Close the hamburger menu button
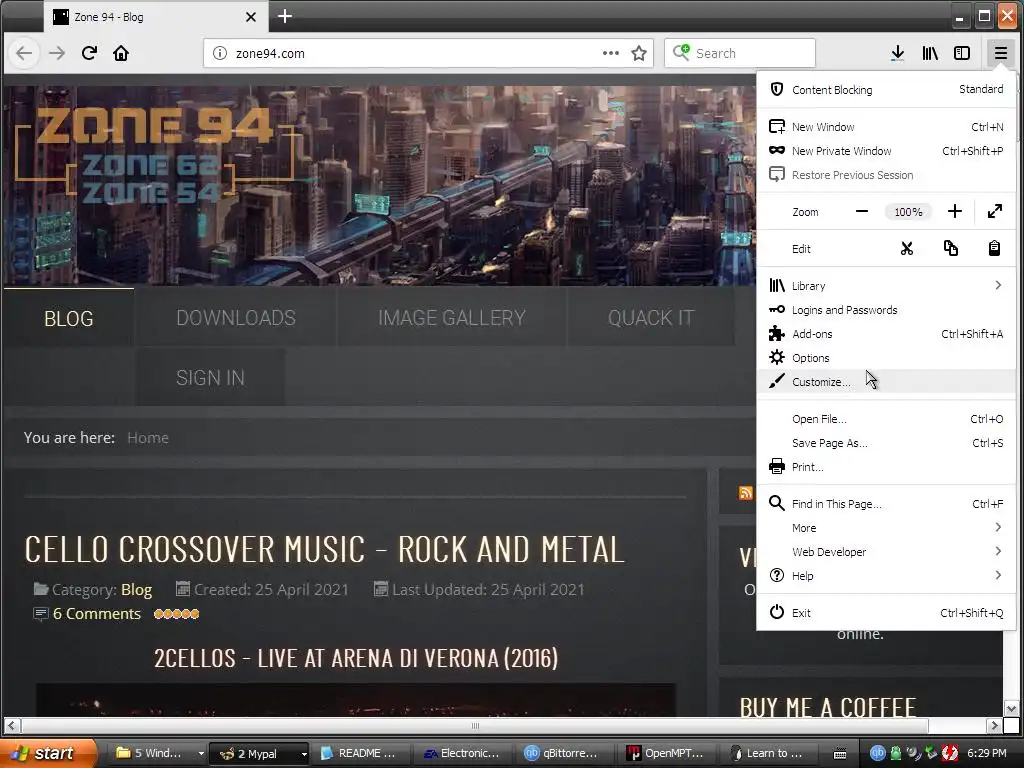Viewport: 1024px width, 768px height. pos(1000,53)
